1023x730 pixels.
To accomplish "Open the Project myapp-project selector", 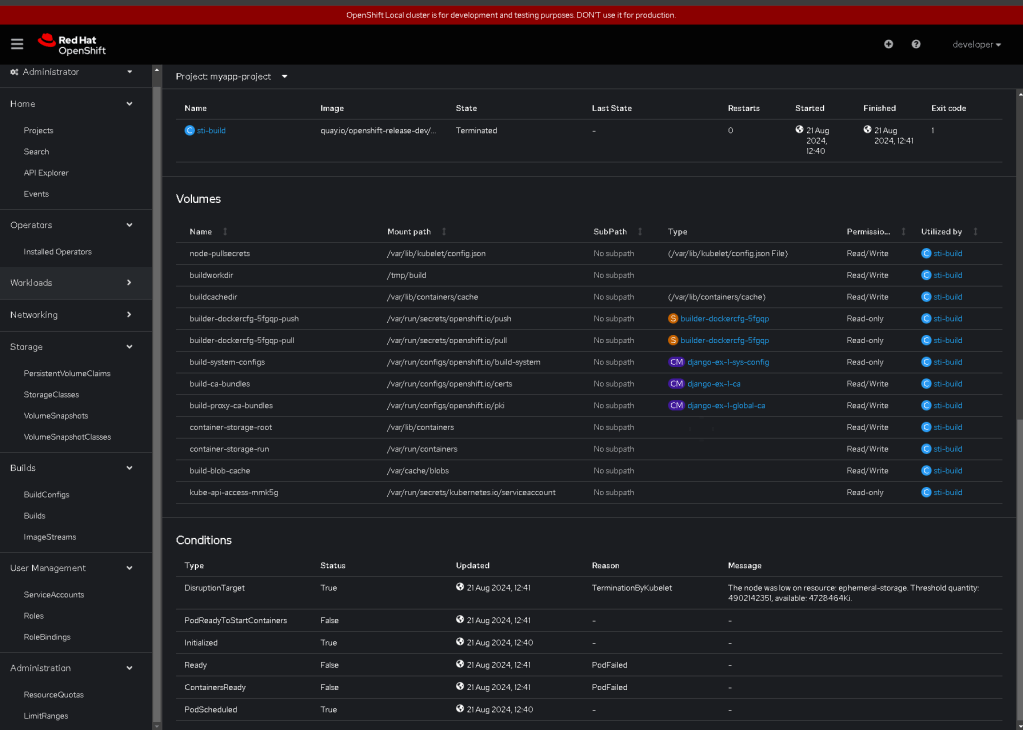I will tap(232, 76).
